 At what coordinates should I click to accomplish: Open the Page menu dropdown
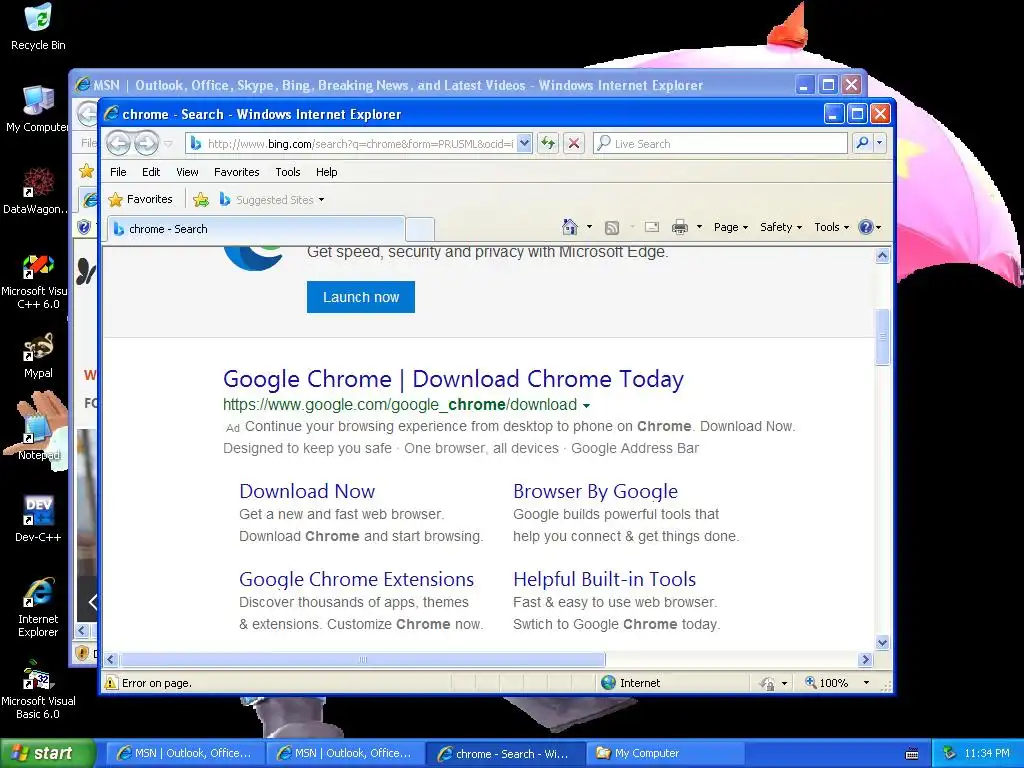coord(731,227)
